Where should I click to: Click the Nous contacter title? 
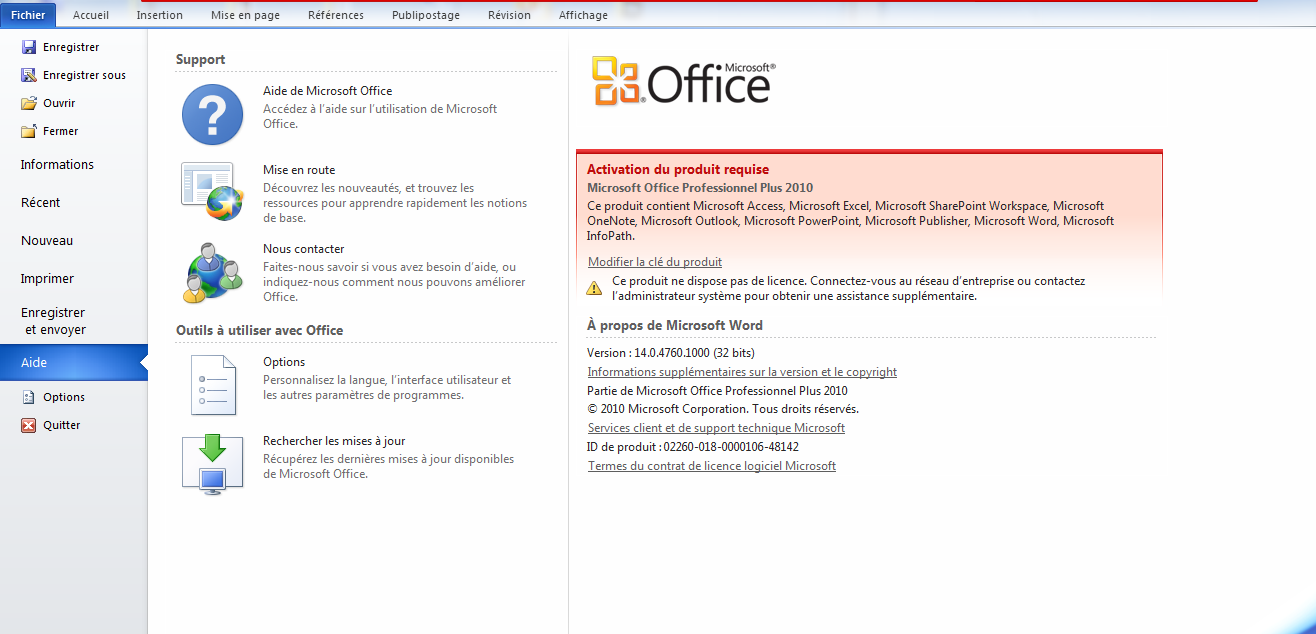(x=304, y=249)
